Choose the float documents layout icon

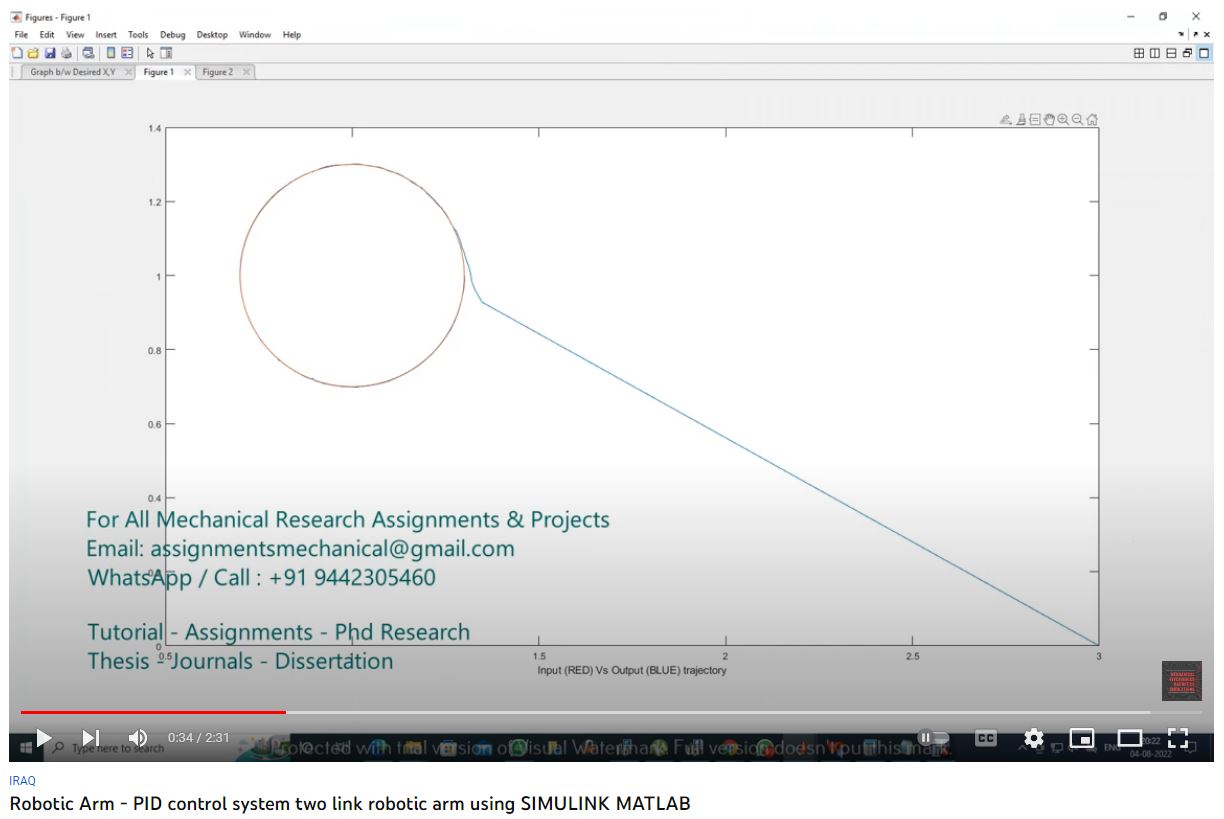pos(1187,53)
